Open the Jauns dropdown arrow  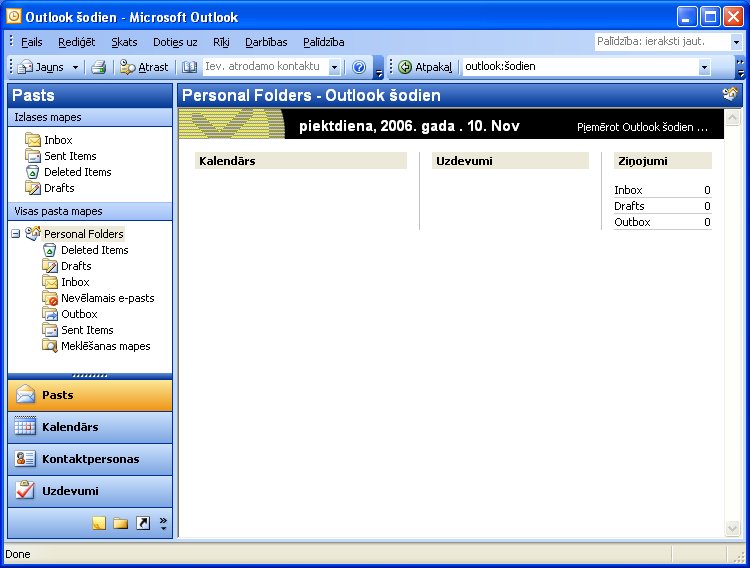[x=75, y=67]
